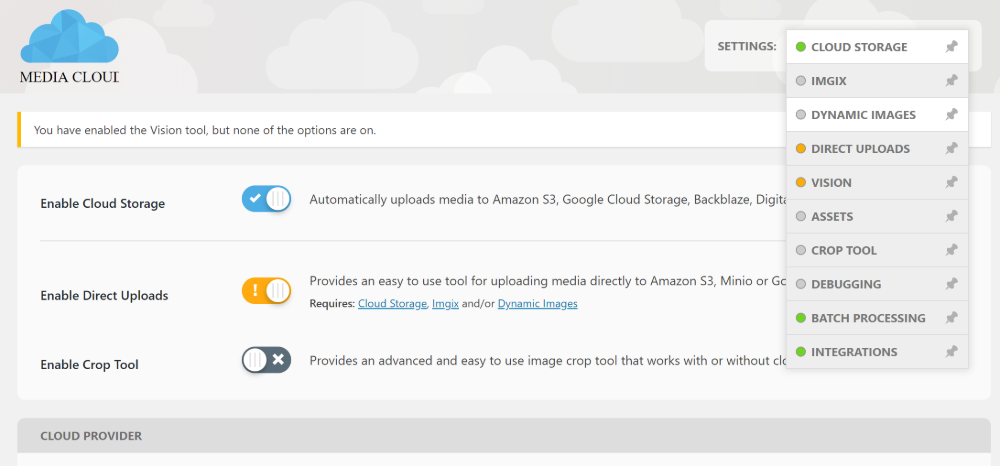
Task: Pin the Batch Processing settings entry
Action: click(951, 317)
